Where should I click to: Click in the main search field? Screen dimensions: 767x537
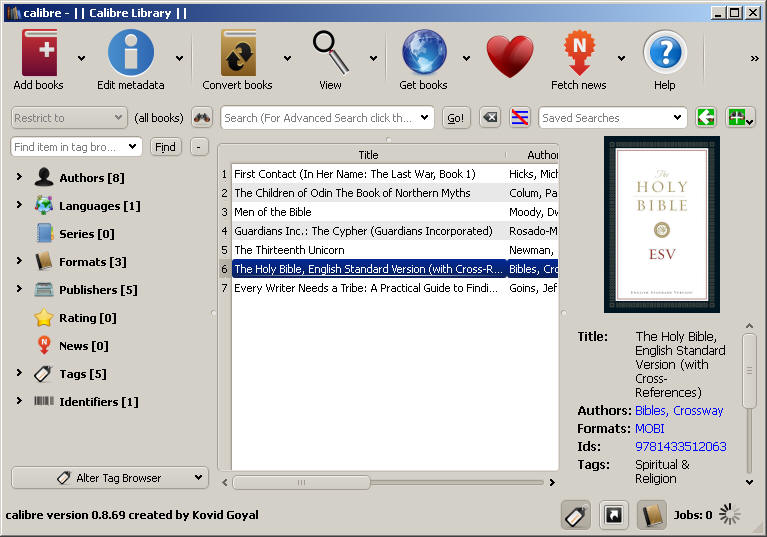point(320,118)
